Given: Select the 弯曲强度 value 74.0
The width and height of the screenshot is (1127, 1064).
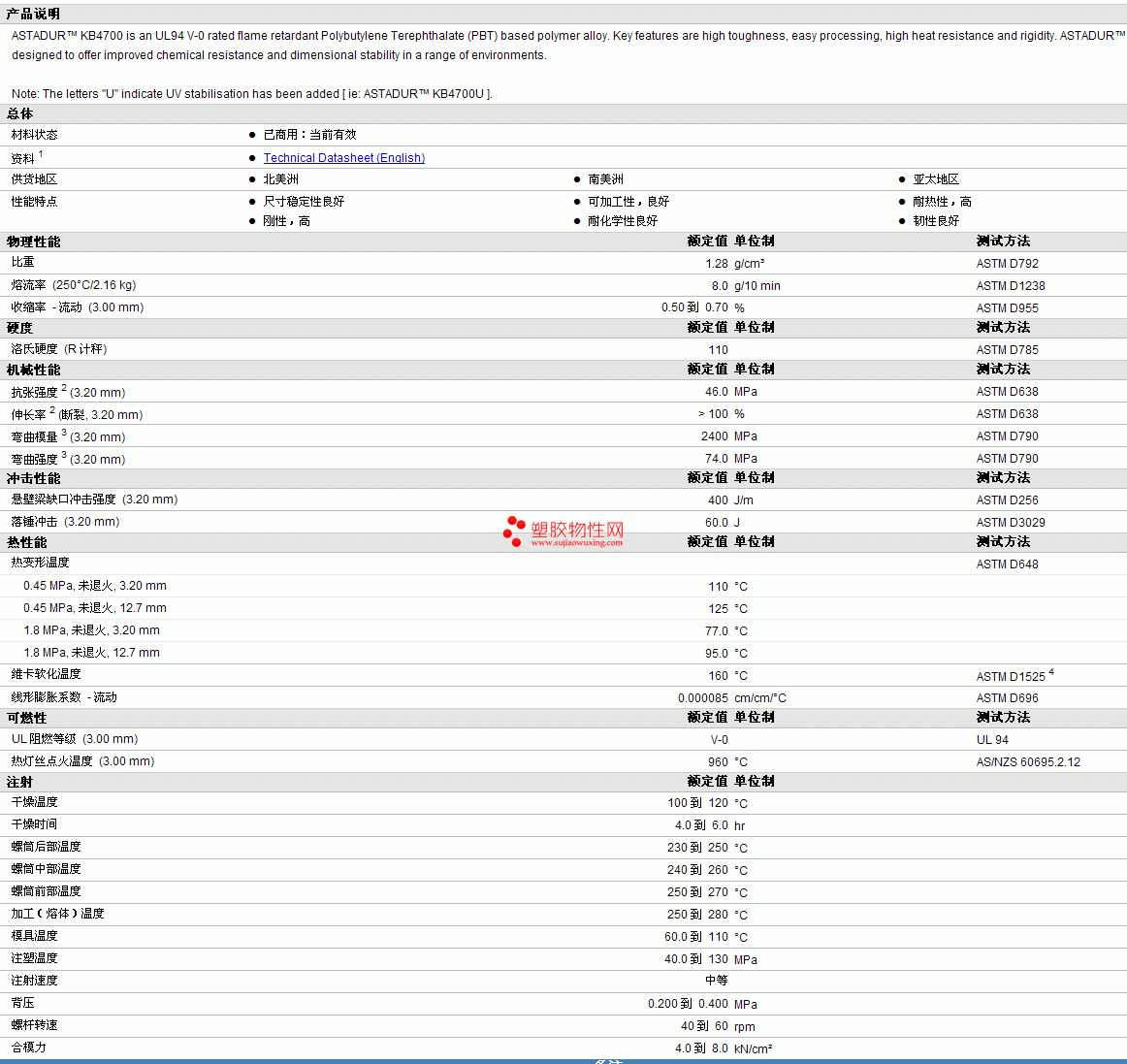Looking at the screenshot, I should (716, 459).
